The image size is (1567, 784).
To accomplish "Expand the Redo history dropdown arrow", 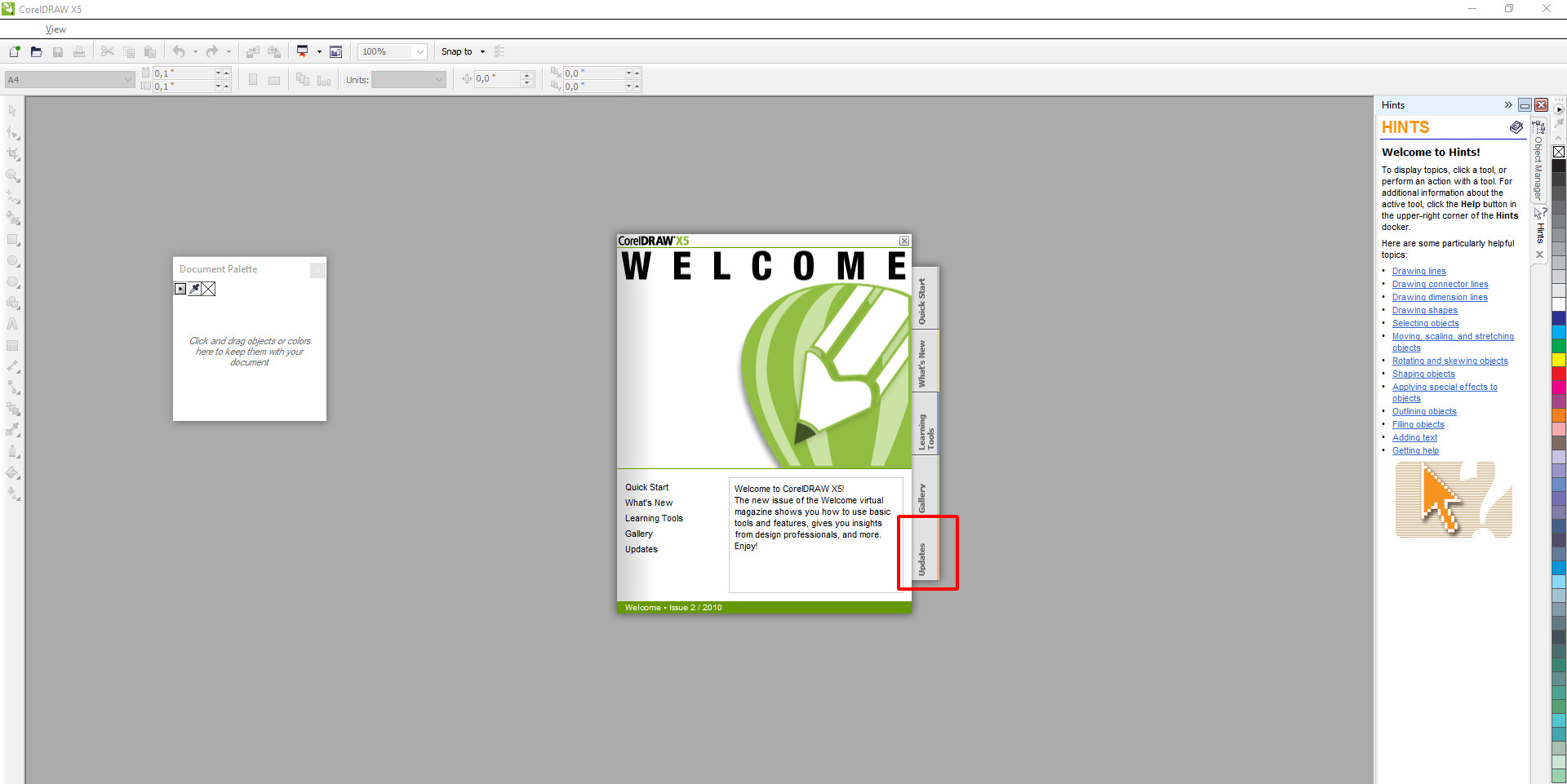I will click(x=229, y=51).
